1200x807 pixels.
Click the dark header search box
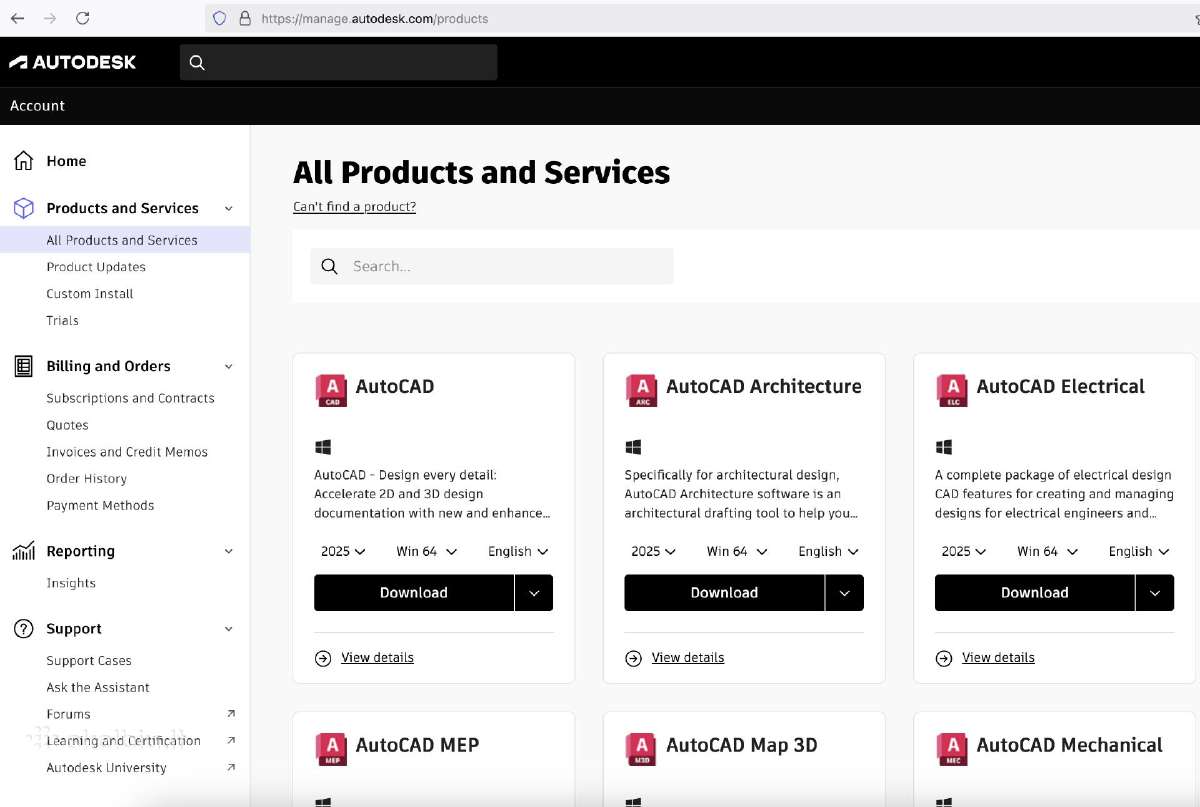(x=338, y=62)
